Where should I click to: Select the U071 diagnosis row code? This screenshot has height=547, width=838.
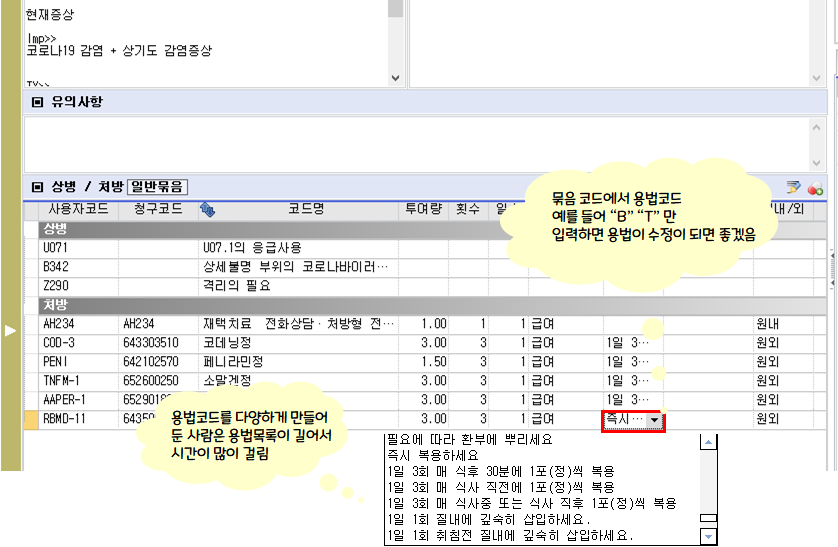pyautogui.click(x=56, y=248)
